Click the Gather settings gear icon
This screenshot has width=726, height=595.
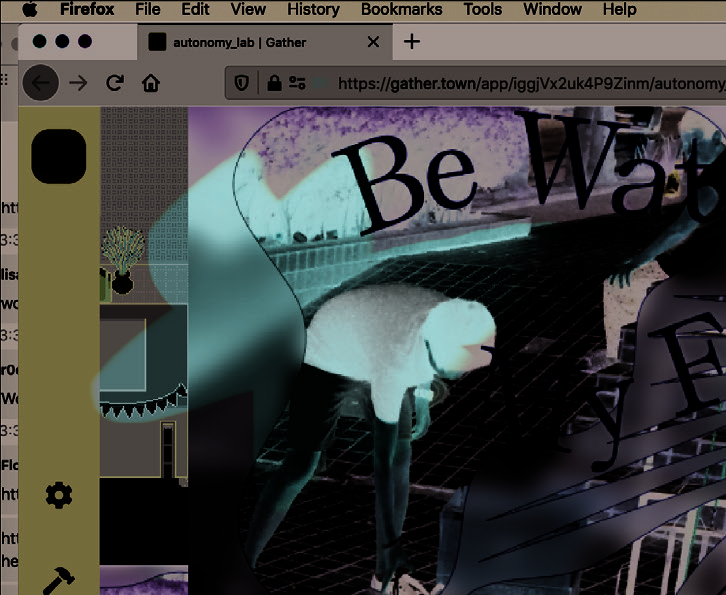click(x=59, y=495)
